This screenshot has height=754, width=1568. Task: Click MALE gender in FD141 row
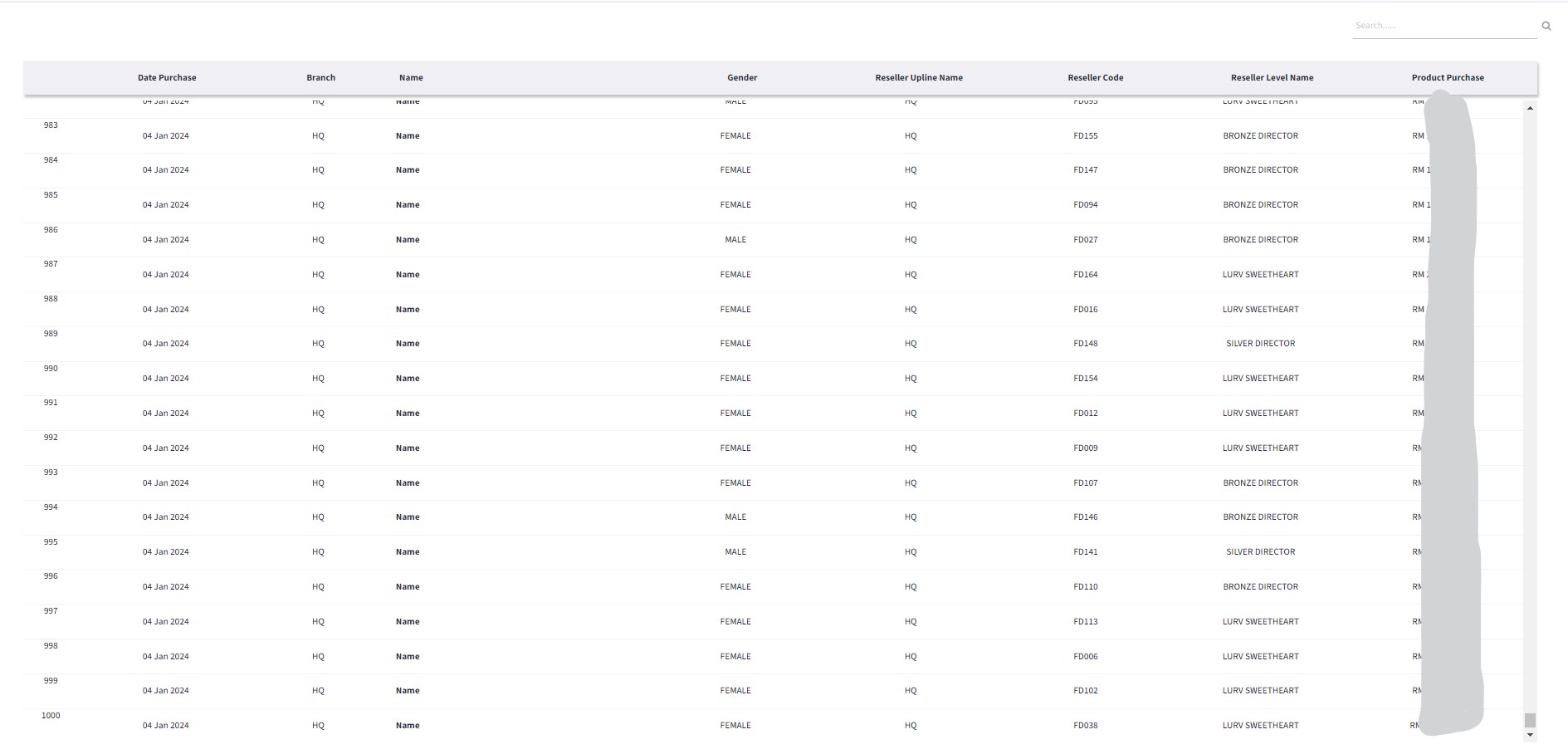pos(735,551)
